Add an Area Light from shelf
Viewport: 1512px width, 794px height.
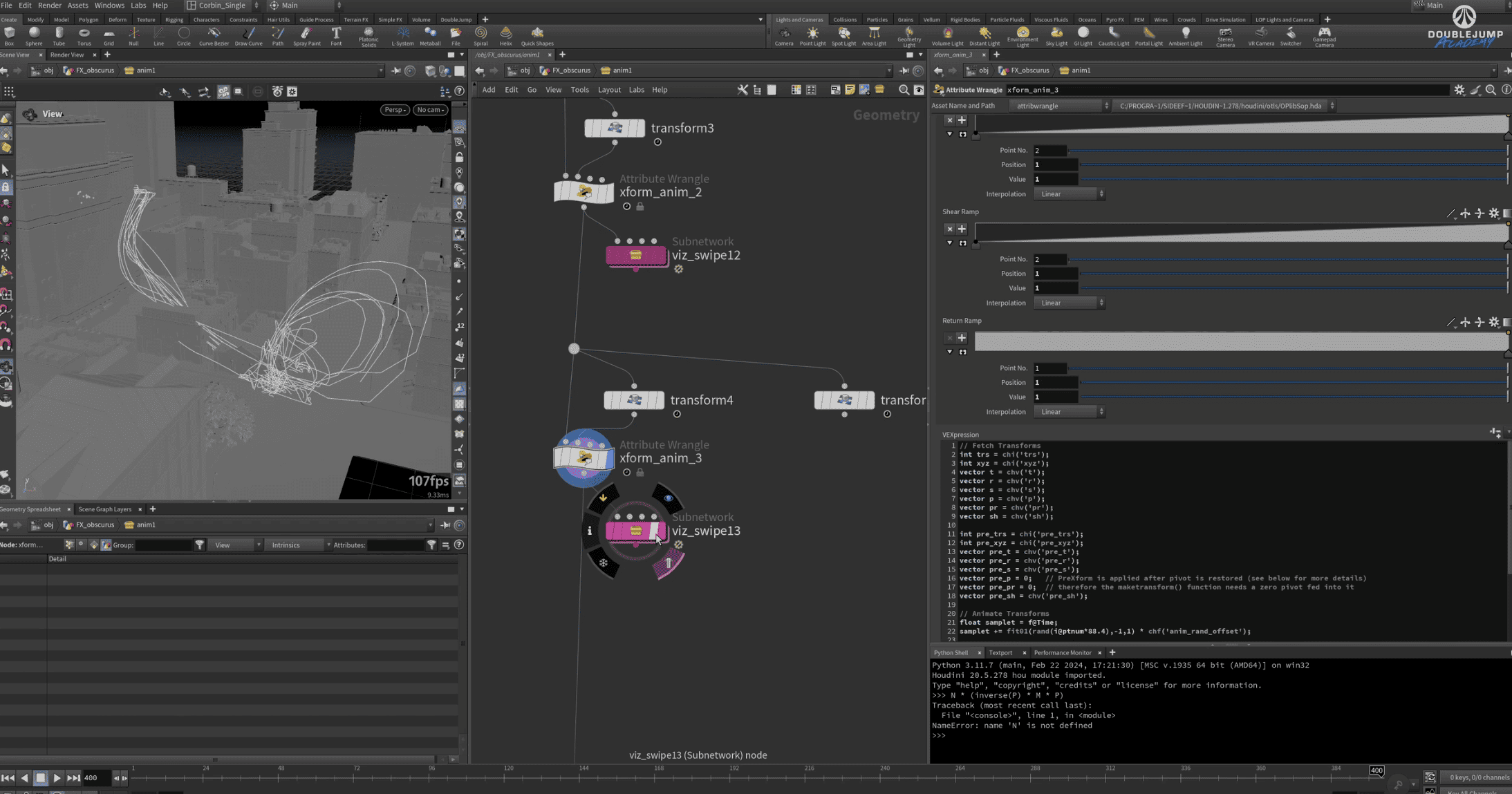[874, 36]
